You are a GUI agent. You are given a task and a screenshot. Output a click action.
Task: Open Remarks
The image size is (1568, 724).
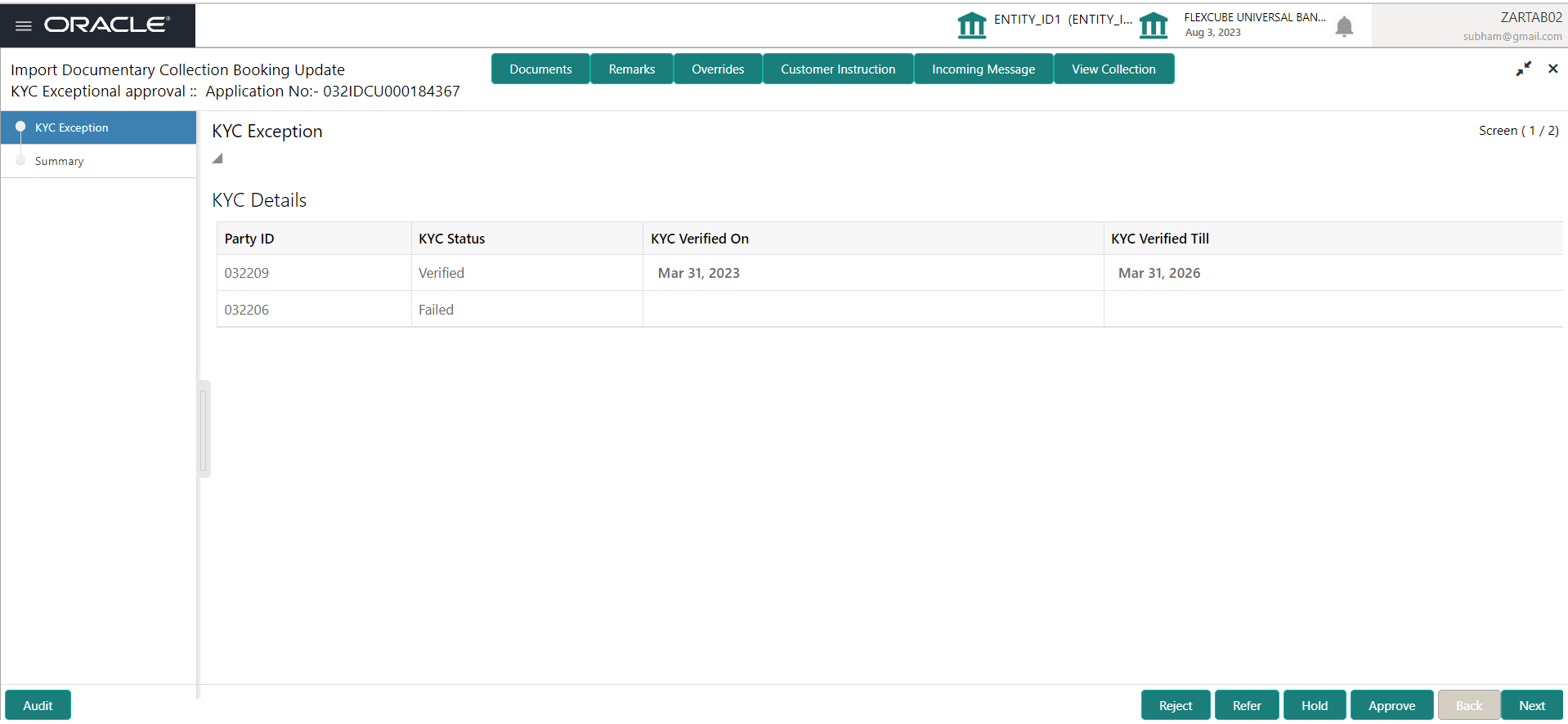point(632,69)
